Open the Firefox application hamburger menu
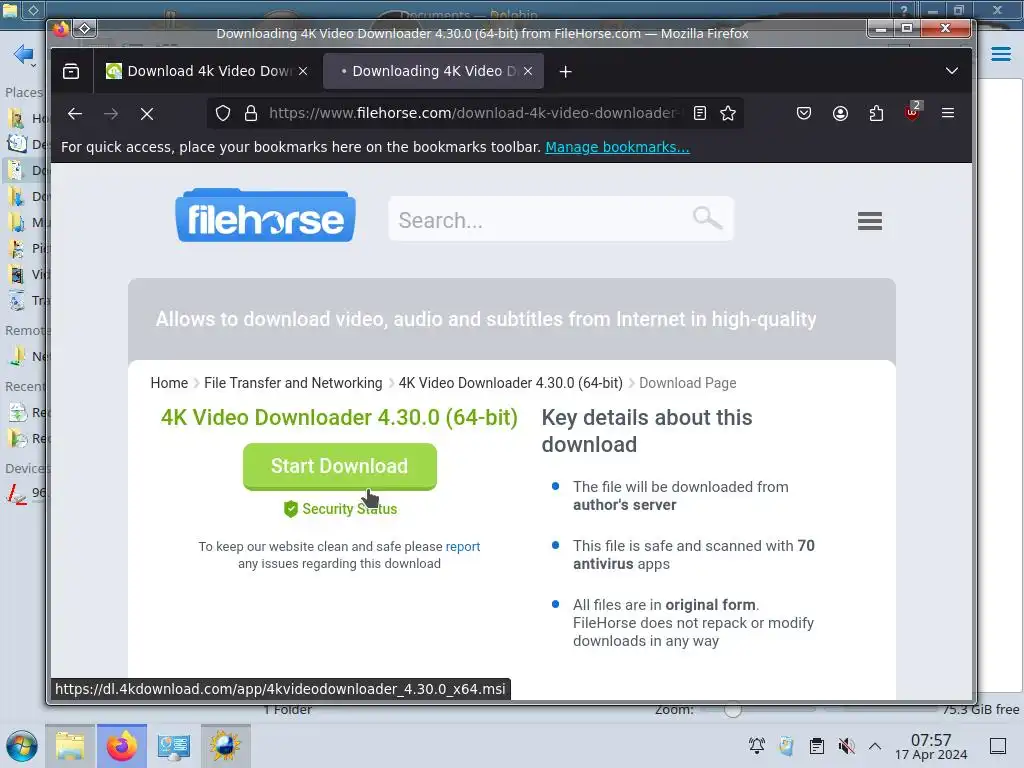This screenshot has width=1024, height=768. (x=948, y=114)
